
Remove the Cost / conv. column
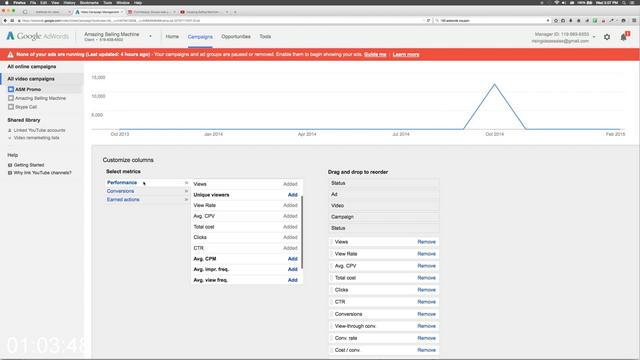427,350
